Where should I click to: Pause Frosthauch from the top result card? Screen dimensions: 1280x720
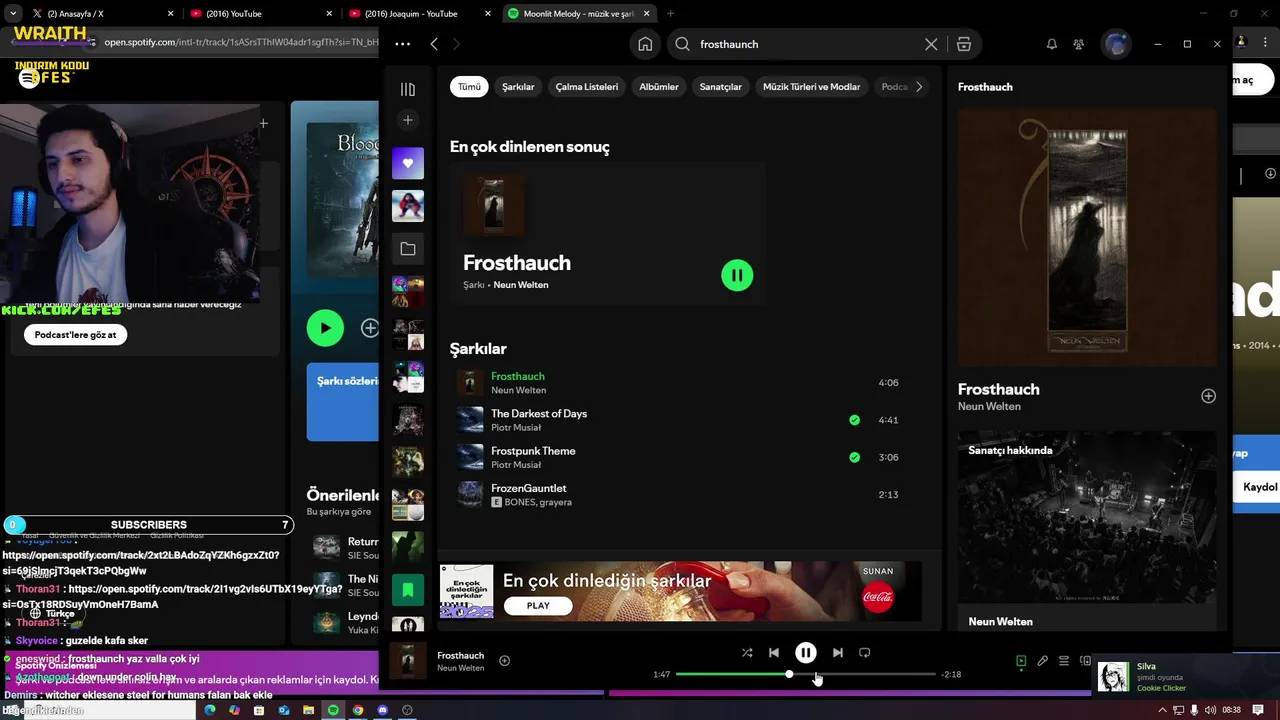point(737,275)
